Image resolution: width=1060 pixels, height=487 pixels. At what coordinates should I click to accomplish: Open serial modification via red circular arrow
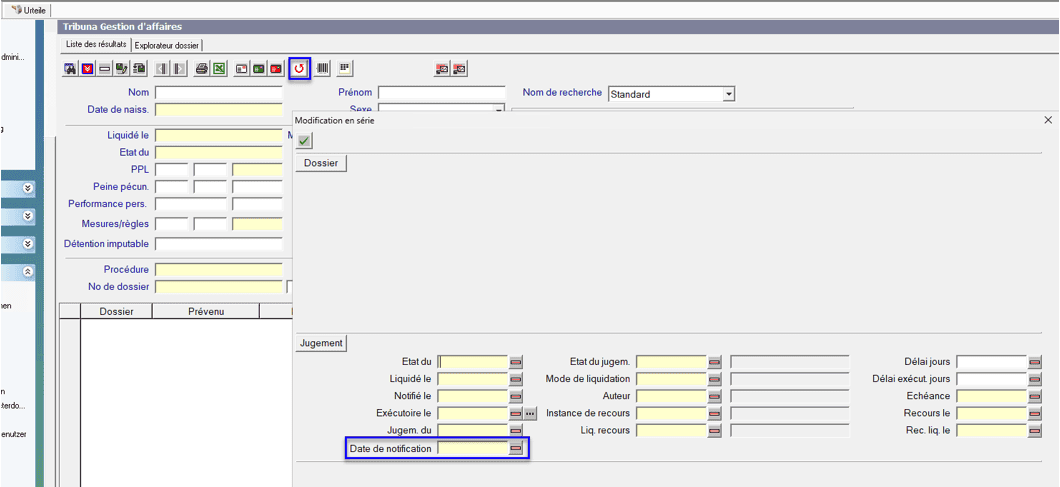pos(299,68)
